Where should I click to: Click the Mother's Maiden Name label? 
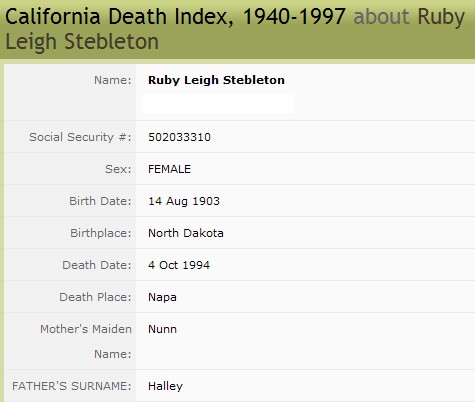click(86, 341)
